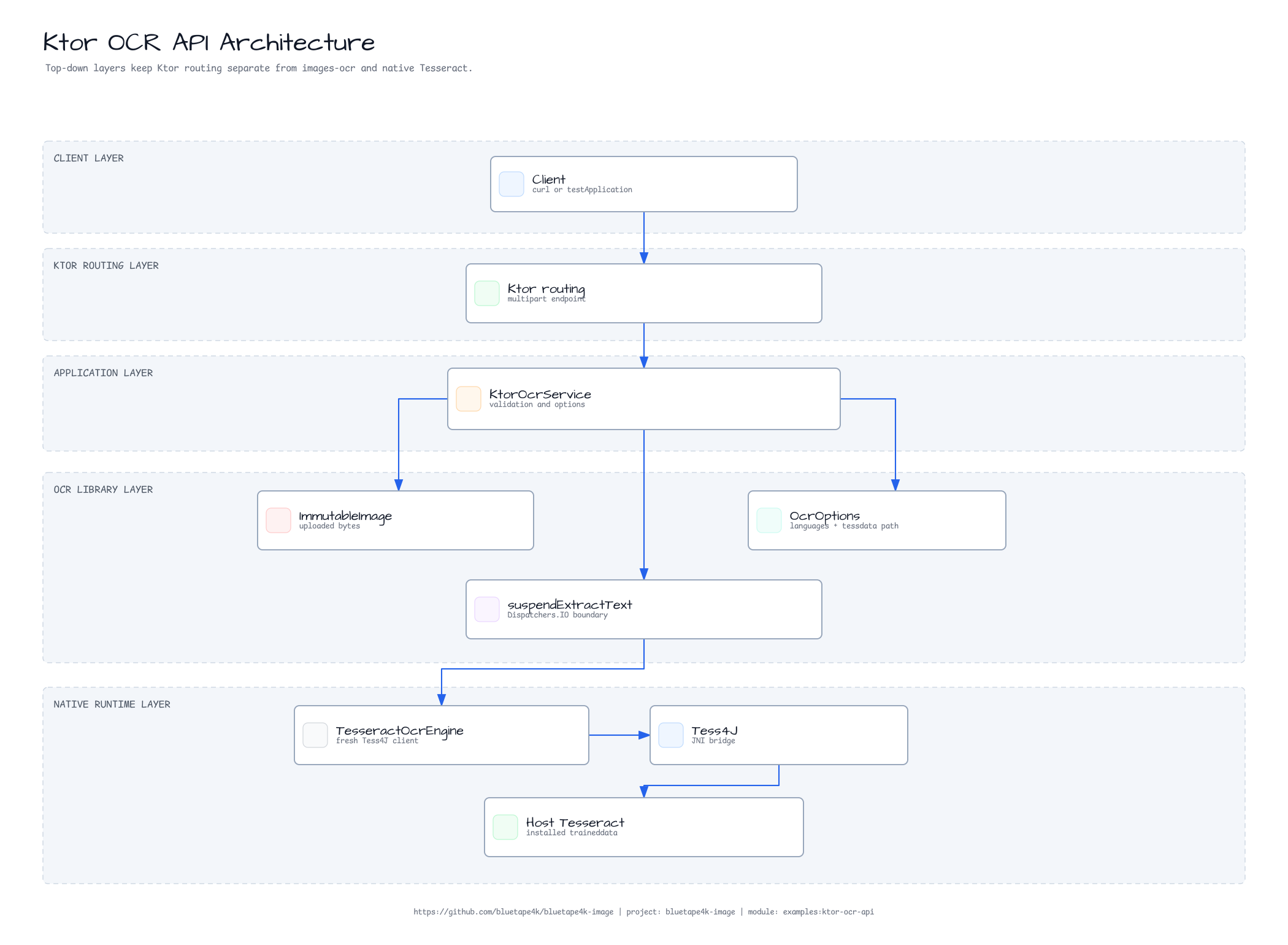Select the Ktor routing node title
This screenshot has width=1288, height=945.
(x=546, y=289)
